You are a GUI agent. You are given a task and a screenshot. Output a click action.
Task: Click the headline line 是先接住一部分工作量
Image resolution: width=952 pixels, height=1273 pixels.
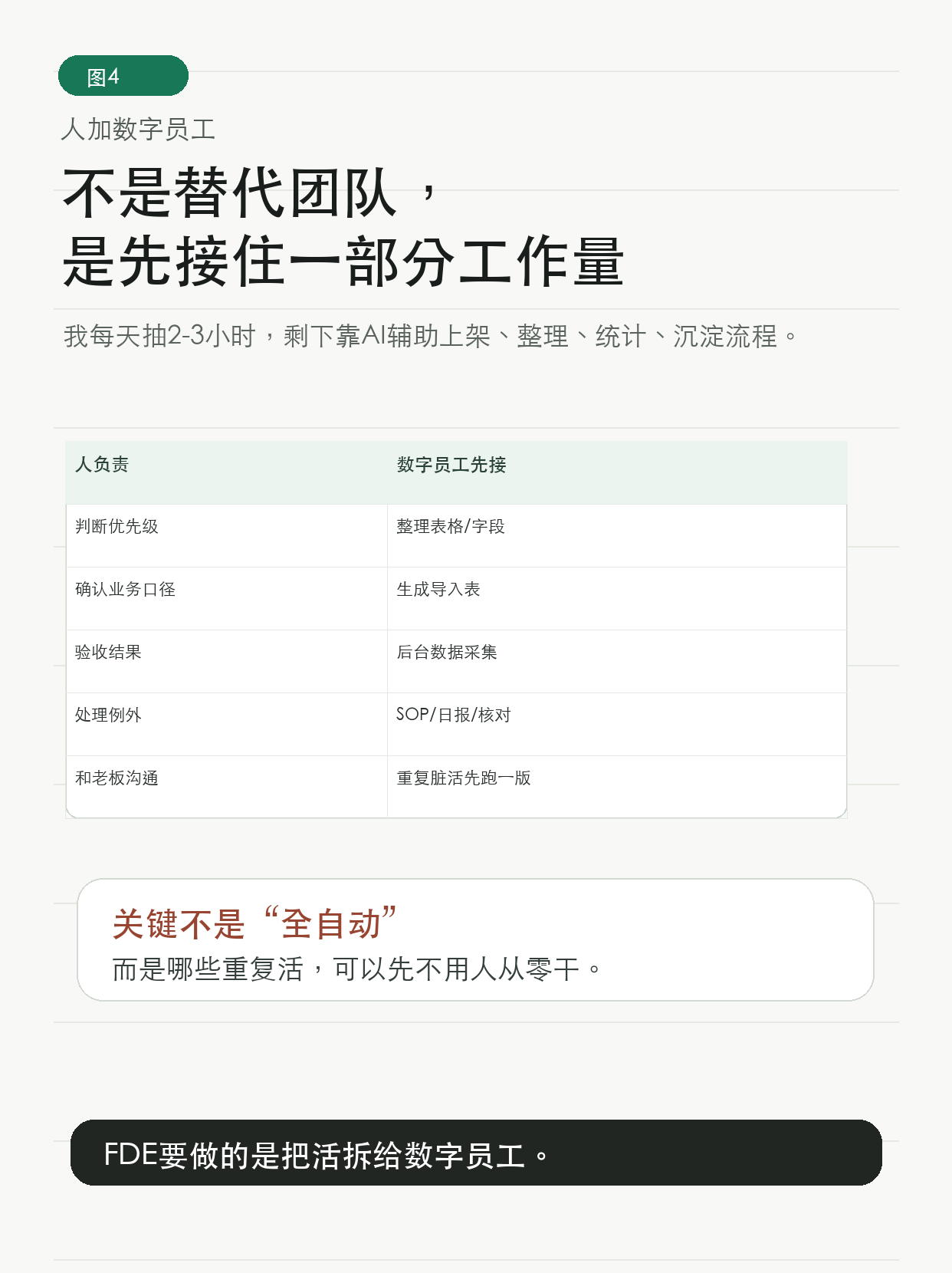343,262
